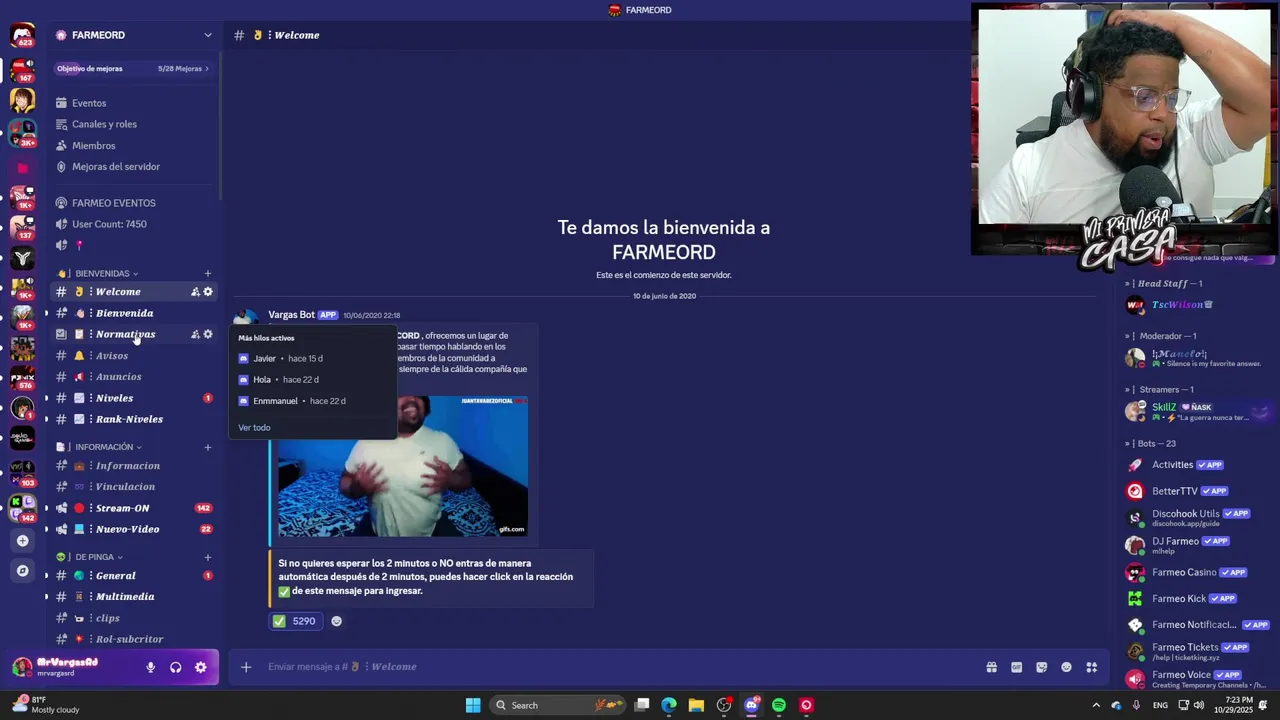Expand threads arrow beside Rank-Niveles
The width and height of the screenshot is (1280, 720).
[46, 419]
